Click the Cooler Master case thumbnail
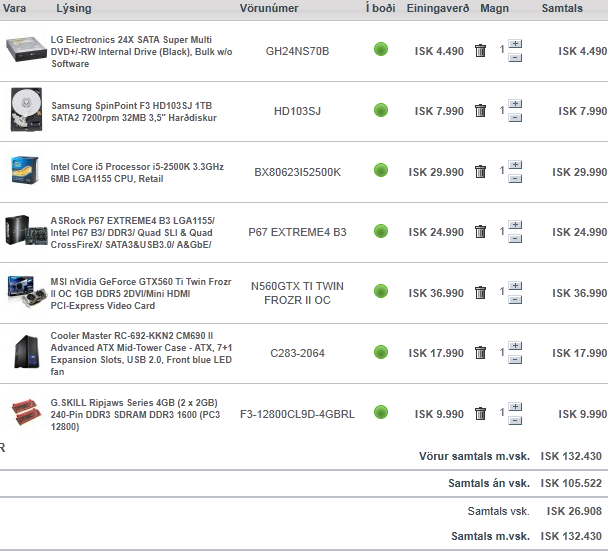This screenshot has width=612, height=554. (x=24, y=353)
